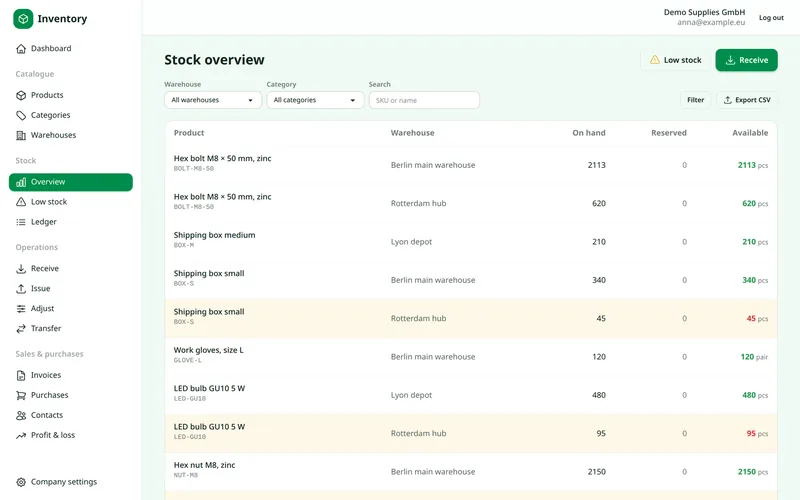Open Adjust under Operations
The width and height of the screenshot is (800, 500).
tap(71, 309)
